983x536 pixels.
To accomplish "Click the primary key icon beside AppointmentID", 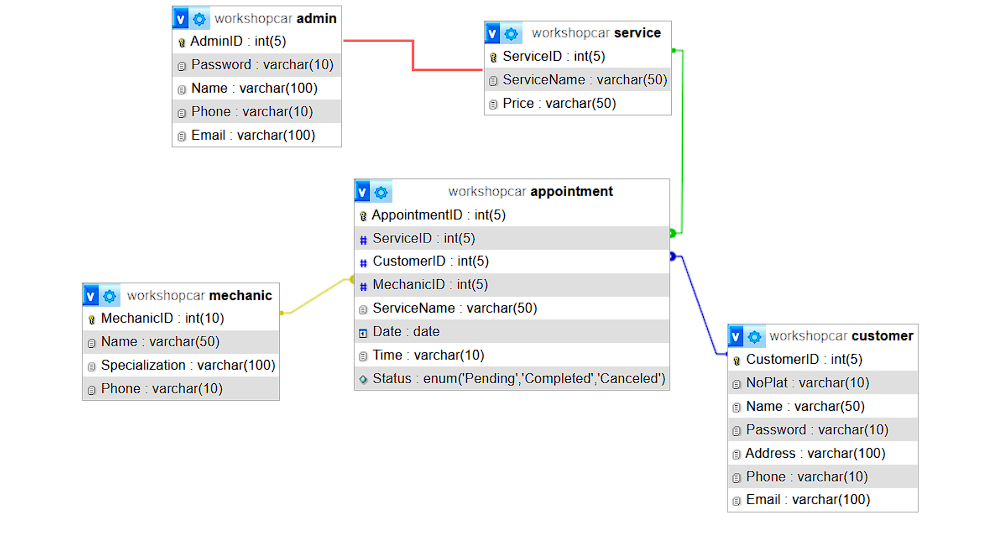I will (363, 216).
